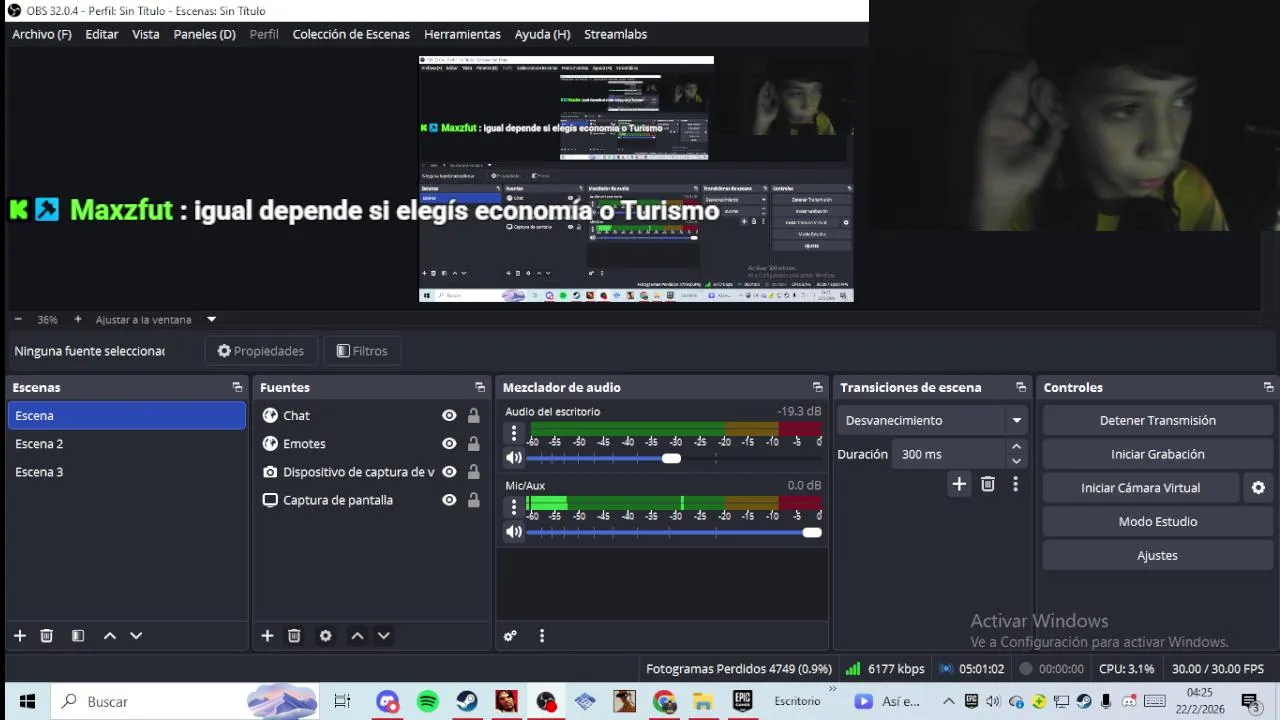Mute Audio del escritorio speaker
This screenshot has height=720, width=1280.
point(514,458)
